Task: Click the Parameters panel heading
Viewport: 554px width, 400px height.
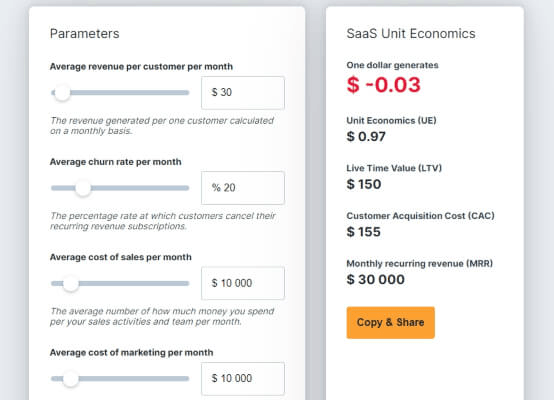Action: [84, 34]
